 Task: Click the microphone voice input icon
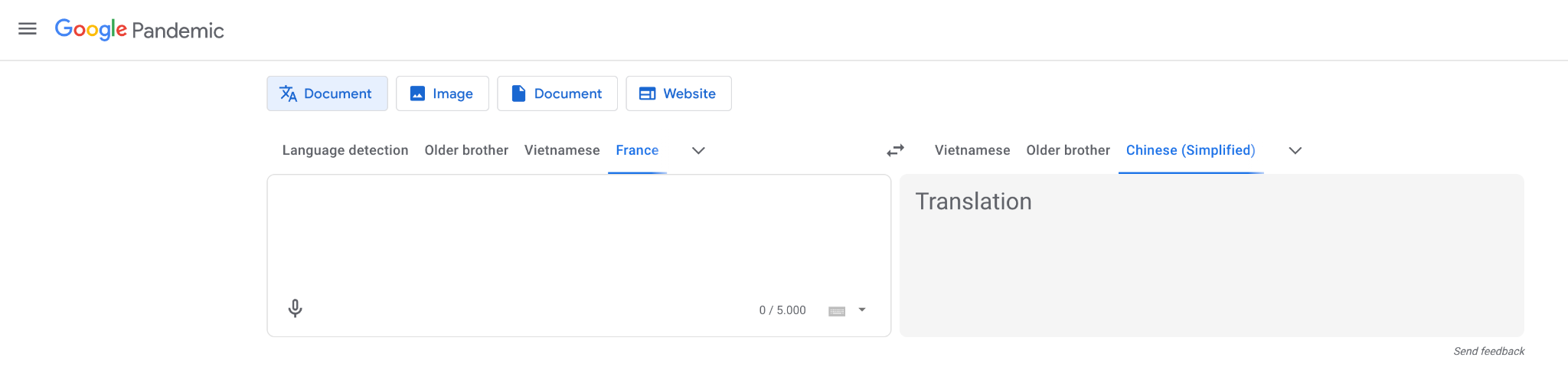coord(295,309)
